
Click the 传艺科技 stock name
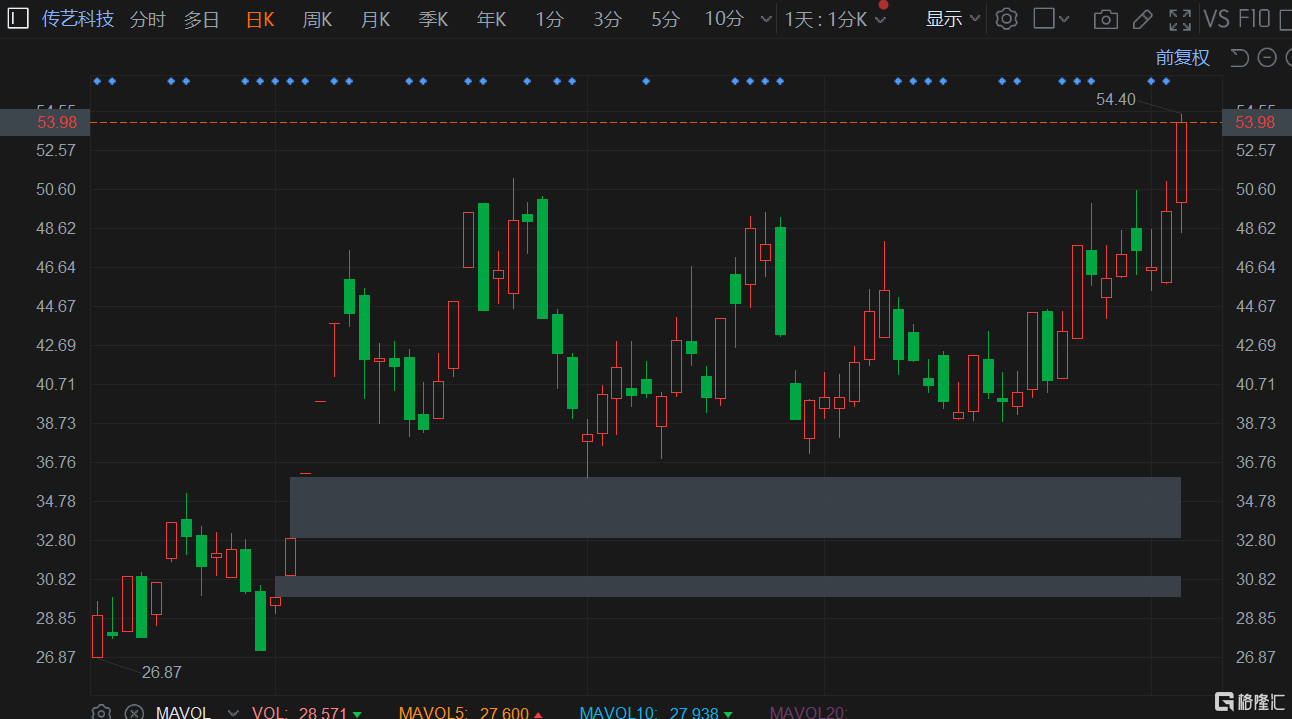click(x=78, y=19)
